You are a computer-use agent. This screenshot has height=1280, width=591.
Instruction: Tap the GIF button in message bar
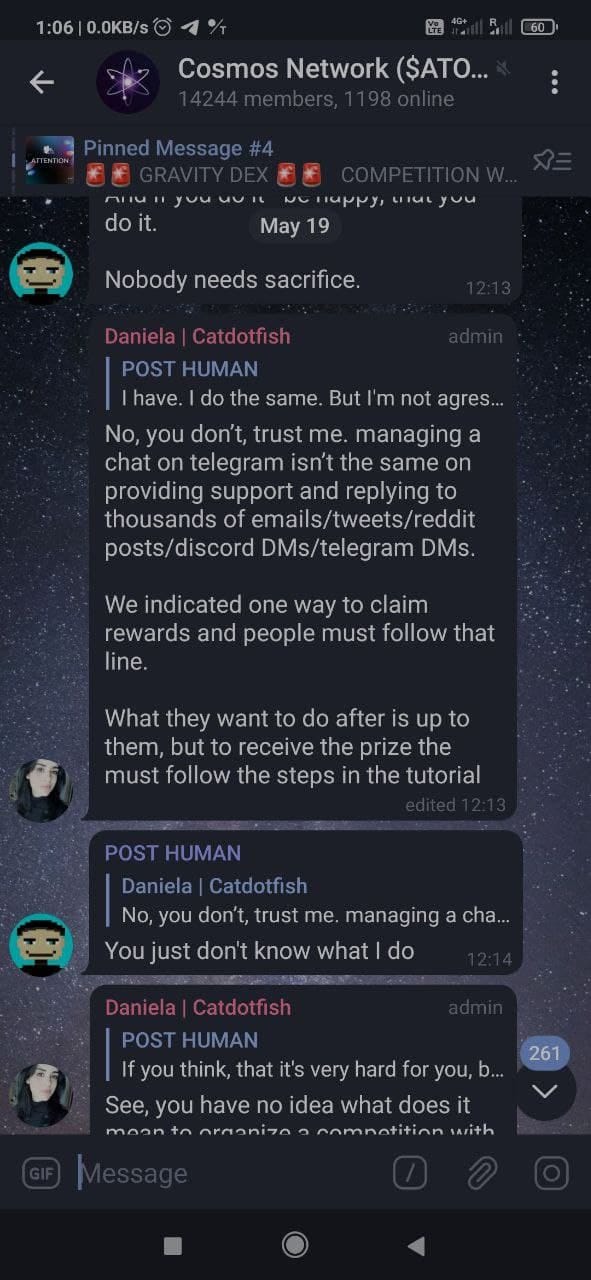click(41, 1173)
